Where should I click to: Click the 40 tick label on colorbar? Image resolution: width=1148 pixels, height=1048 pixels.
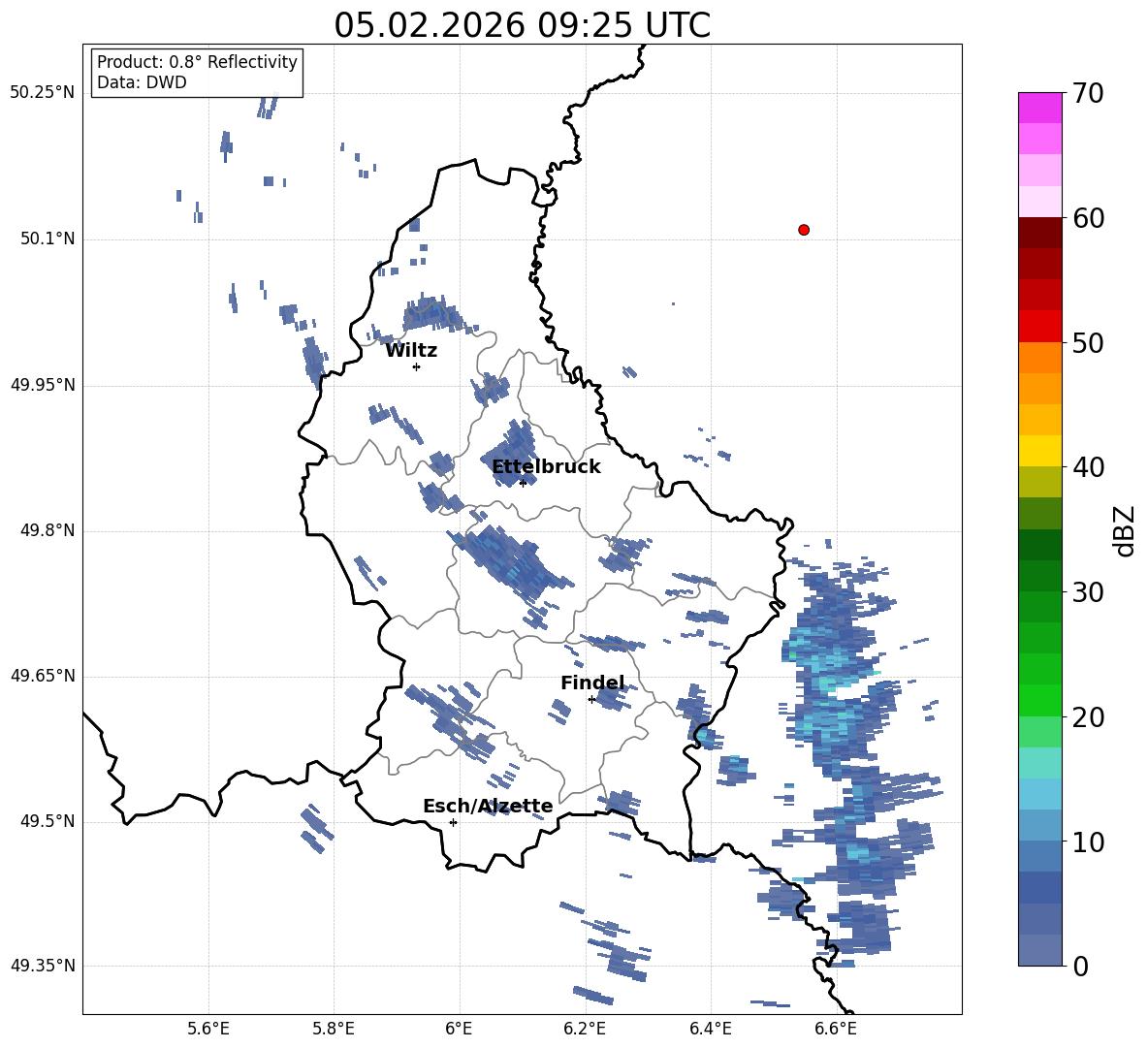tap(1087, 467)
